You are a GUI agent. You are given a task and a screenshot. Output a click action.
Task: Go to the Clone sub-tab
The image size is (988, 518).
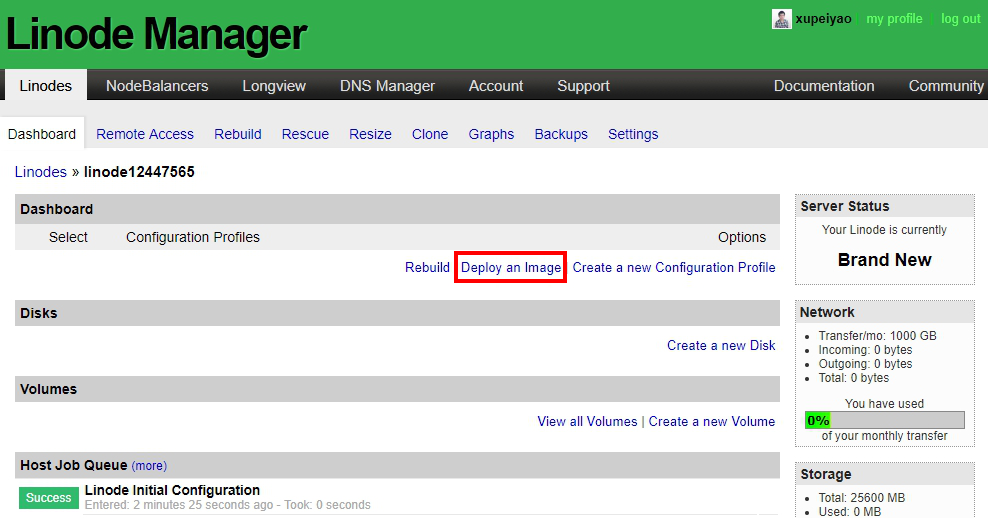(430, 134)
